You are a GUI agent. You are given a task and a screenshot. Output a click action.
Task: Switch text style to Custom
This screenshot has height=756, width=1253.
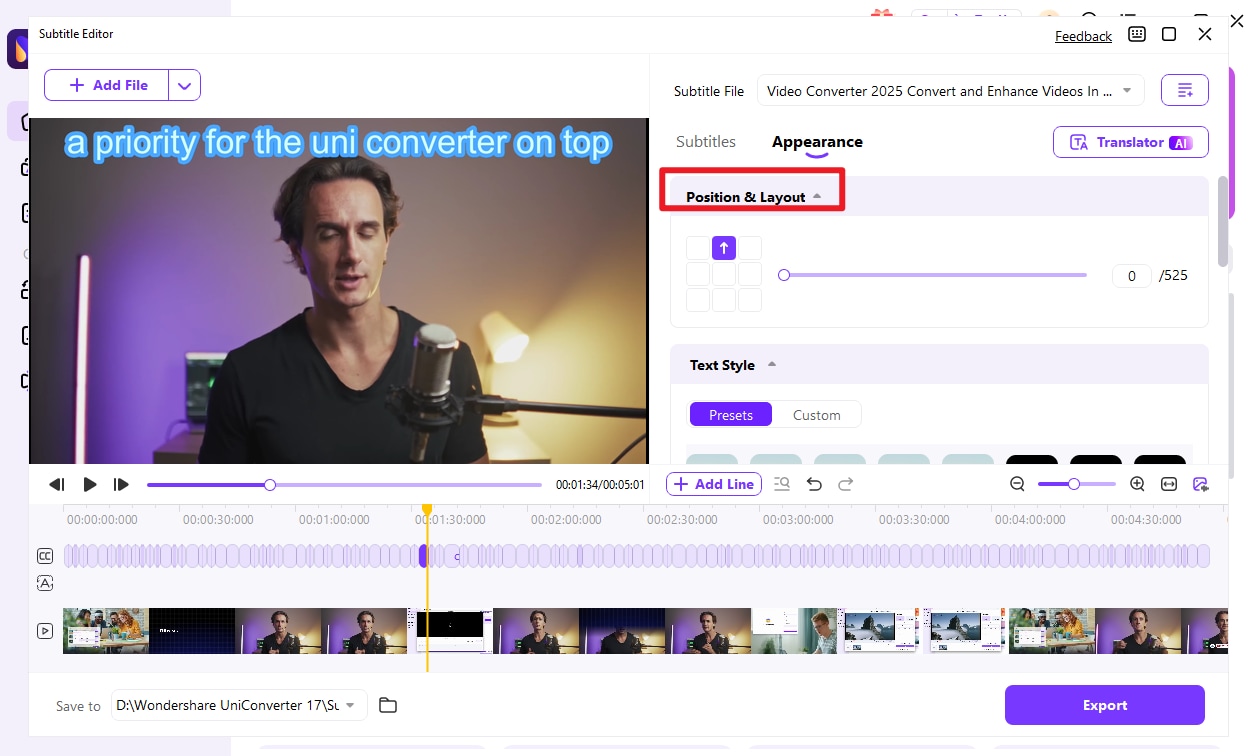pos(817,414)
